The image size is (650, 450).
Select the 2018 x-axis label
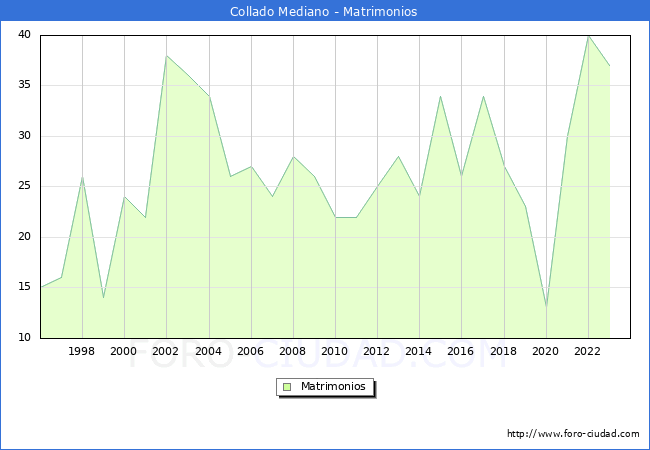(x=504, y=351)
